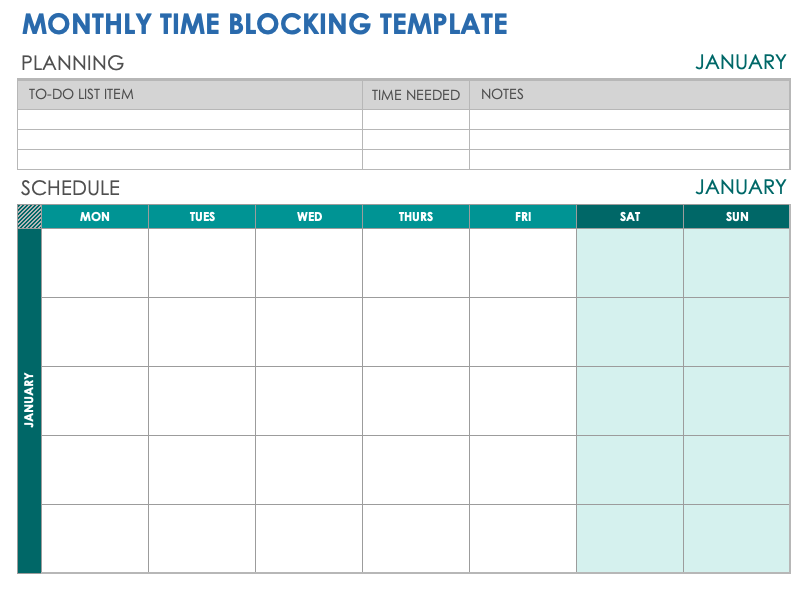The image size is (809, 593).
Task: Select the SCHEDULE section heading
Action: coord(70,188)
